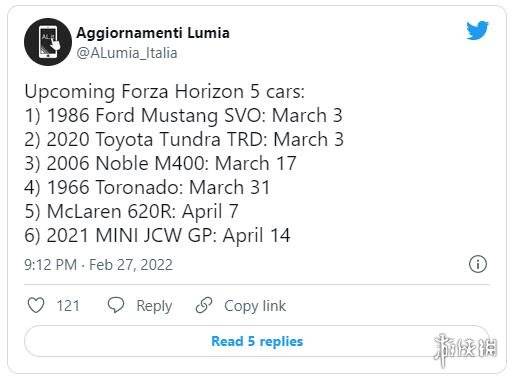Click the Upcoming Forza Horizon 5 cars line
This screenshot has height=378, width=512.
(x=165, y=92)
